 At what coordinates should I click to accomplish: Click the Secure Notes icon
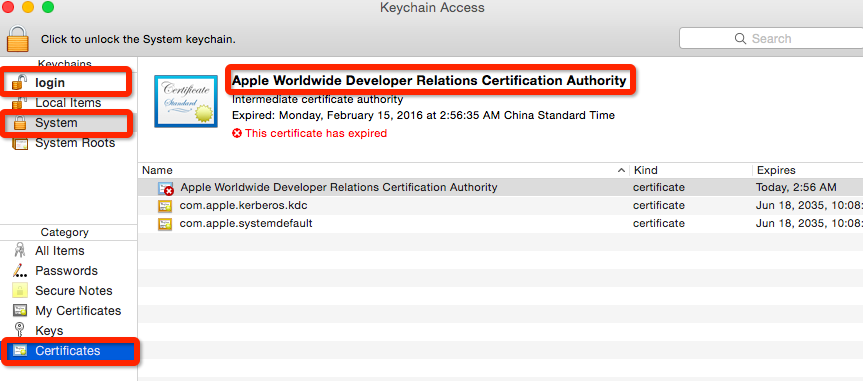point(20,291)
